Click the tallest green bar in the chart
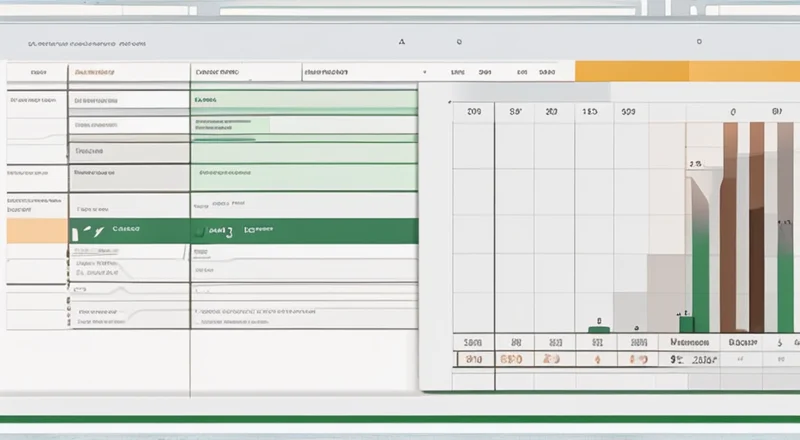800x440 pixels. [x=701, y=270]
